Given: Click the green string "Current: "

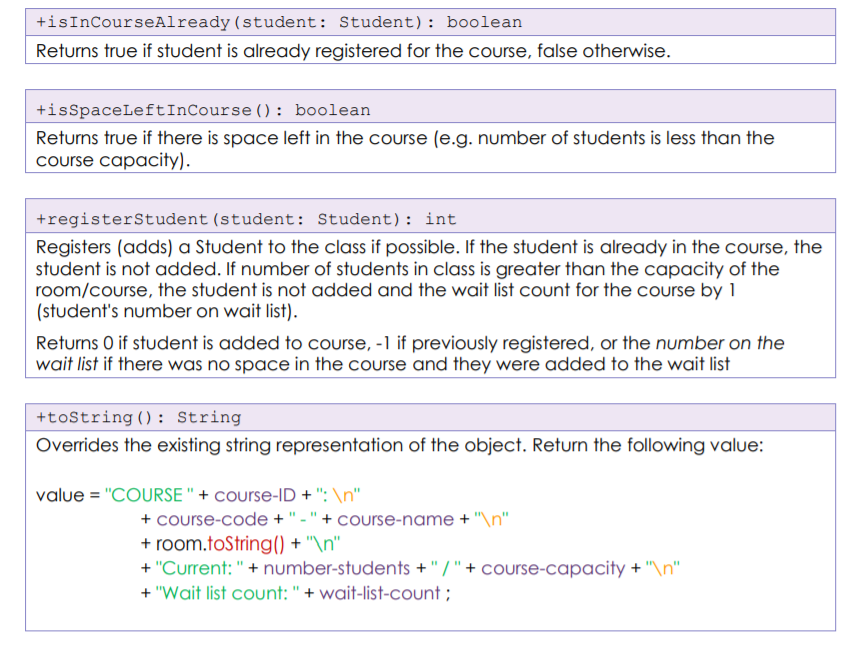Looking at the screenshot, I should pyautogui.click(x=200, y=568).
